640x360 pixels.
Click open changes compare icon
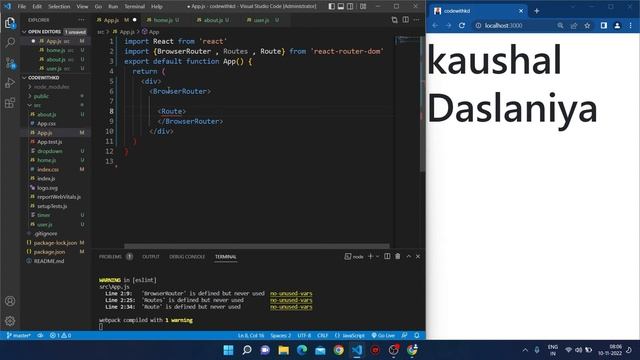click(x=394, y=20)
